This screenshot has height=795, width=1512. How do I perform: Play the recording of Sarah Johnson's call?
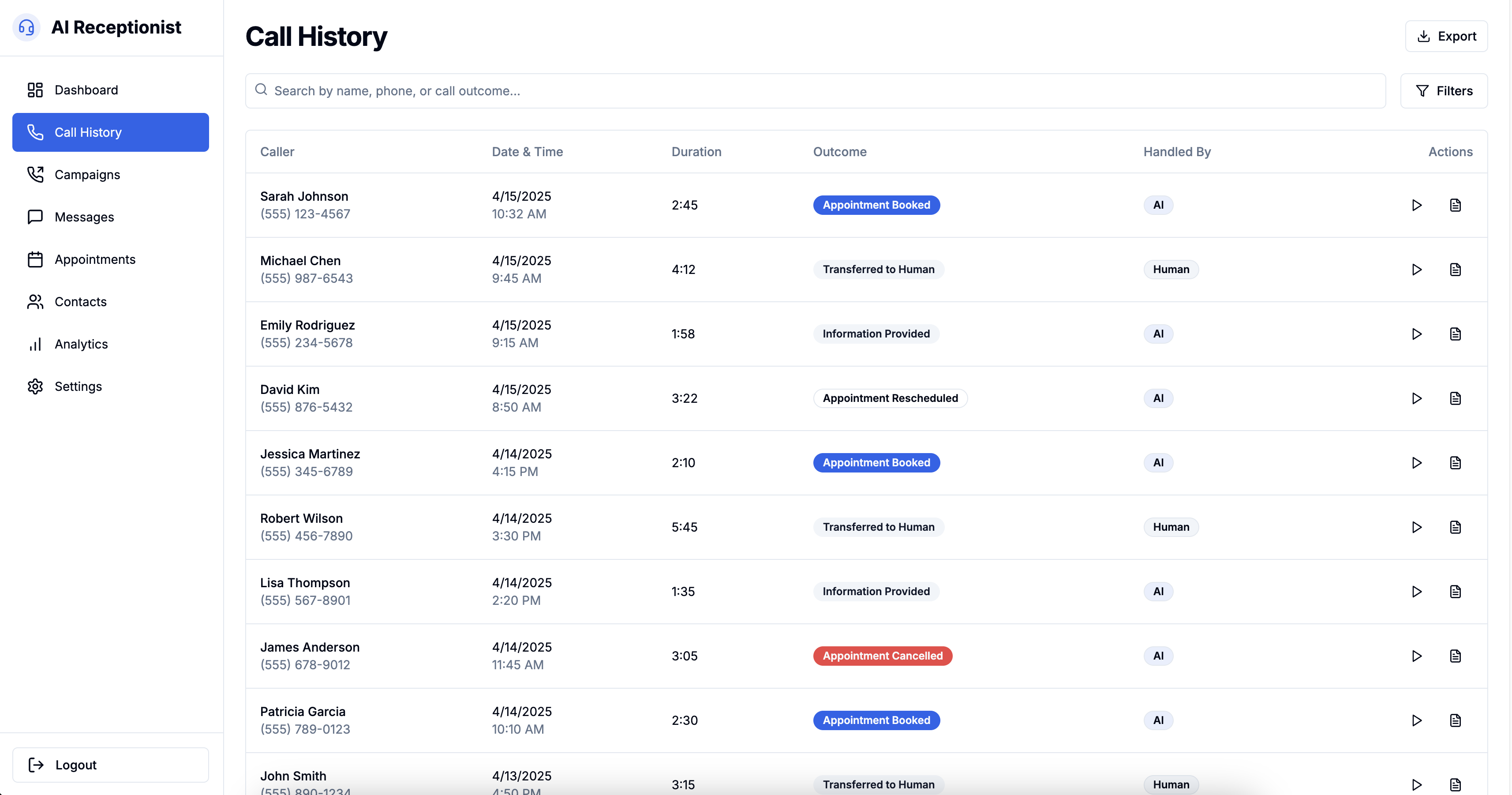point(1417,205)
